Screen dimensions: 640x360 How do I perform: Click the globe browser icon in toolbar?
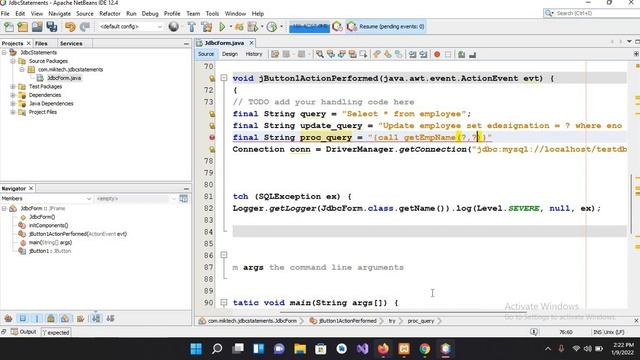[x=174, y=27]
